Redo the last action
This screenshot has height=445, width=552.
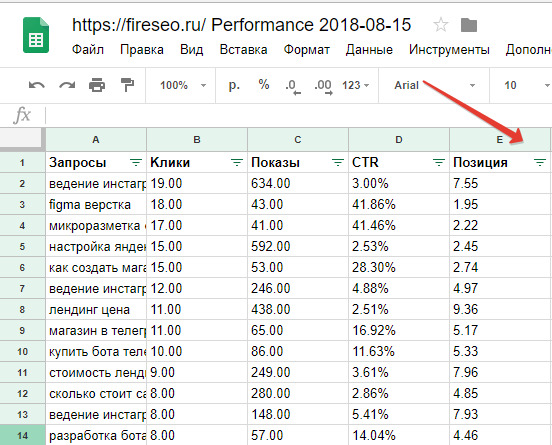(67, 85)
